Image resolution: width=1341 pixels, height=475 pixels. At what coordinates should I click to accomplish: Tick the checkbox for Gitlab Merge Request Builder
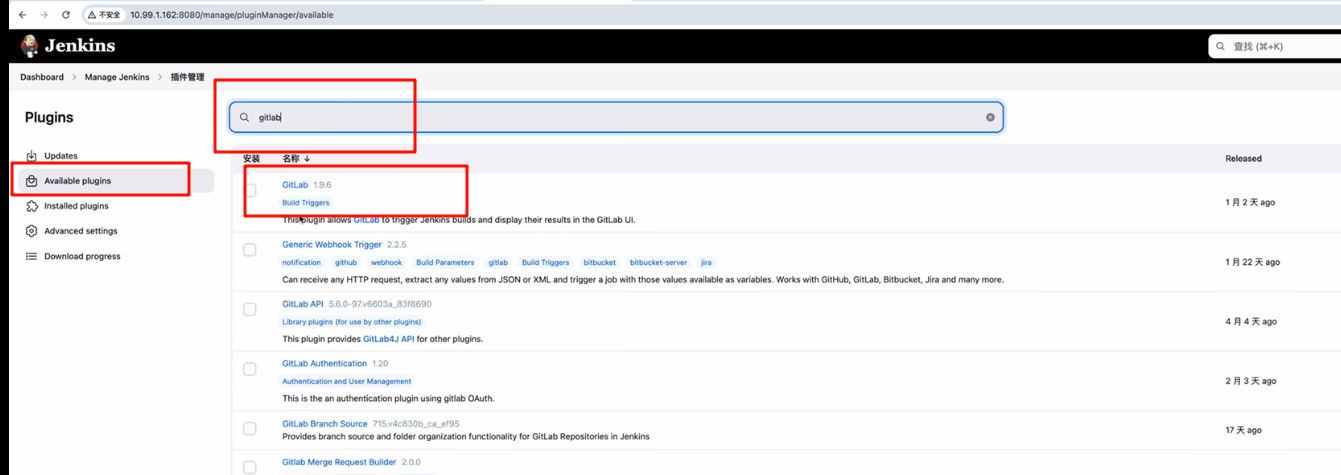tap(250, 467)
